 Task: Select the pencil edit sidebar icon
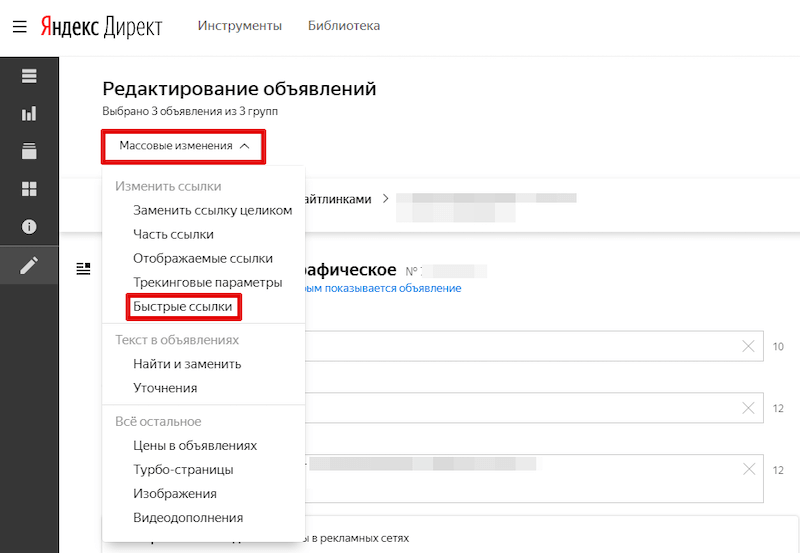click(29, 265)
